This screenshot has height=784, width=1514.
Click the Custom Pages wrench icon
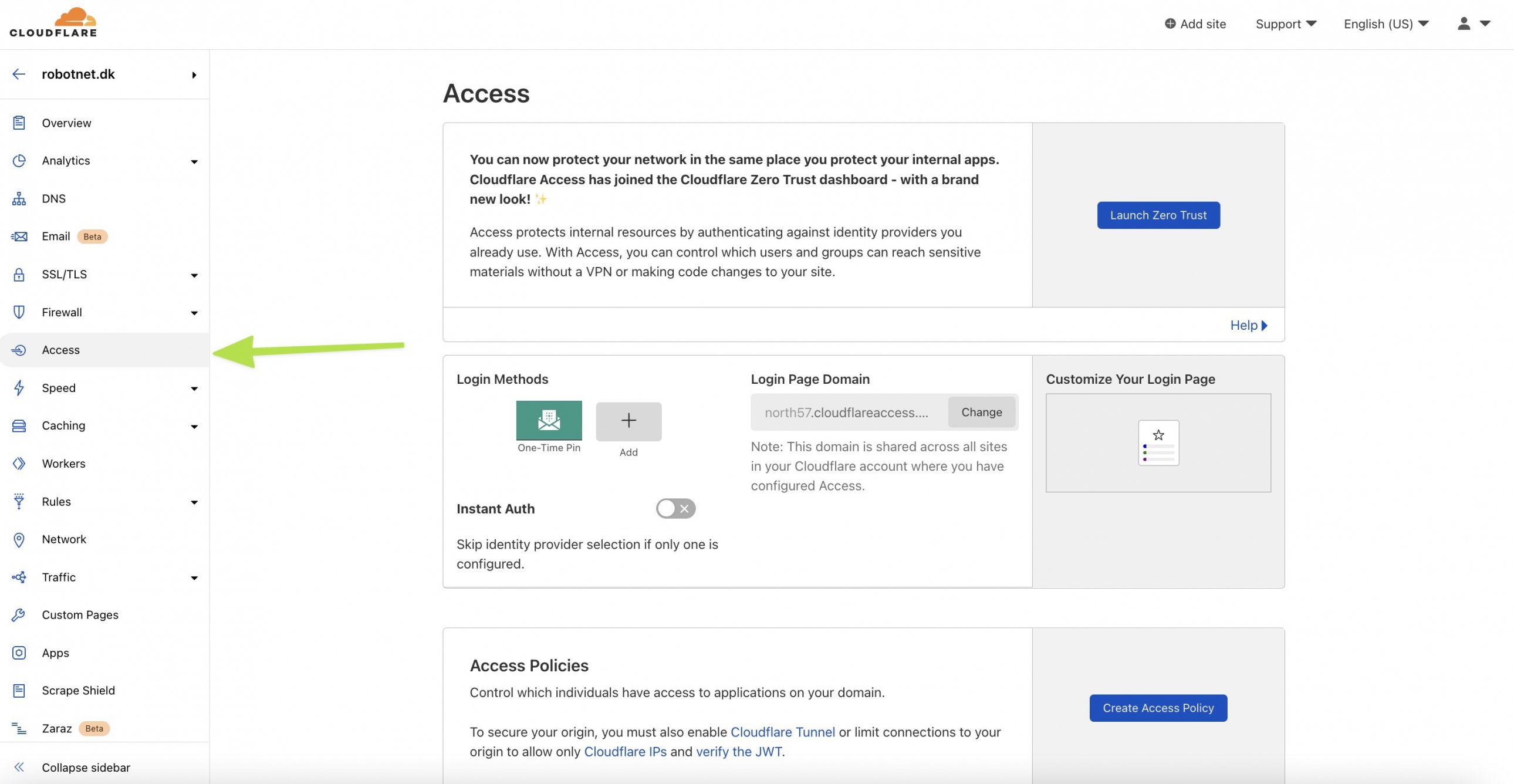(x=19, y=615)
